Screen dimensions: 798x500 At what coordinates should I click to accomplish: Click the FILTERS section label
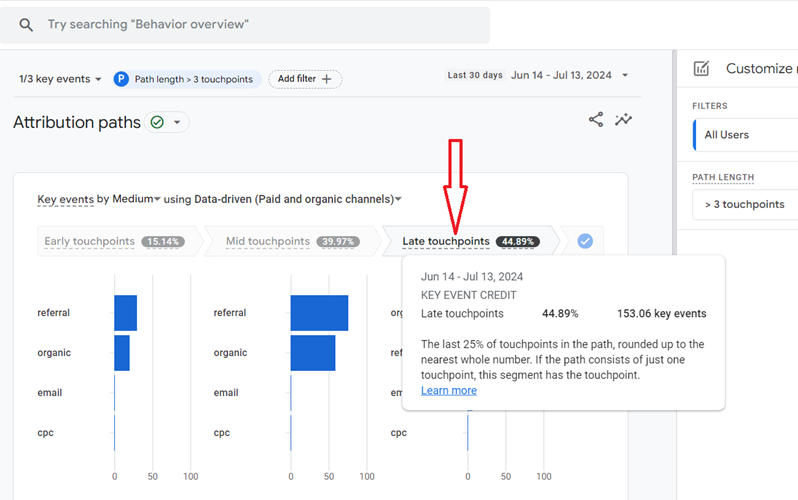pos(710,106)
